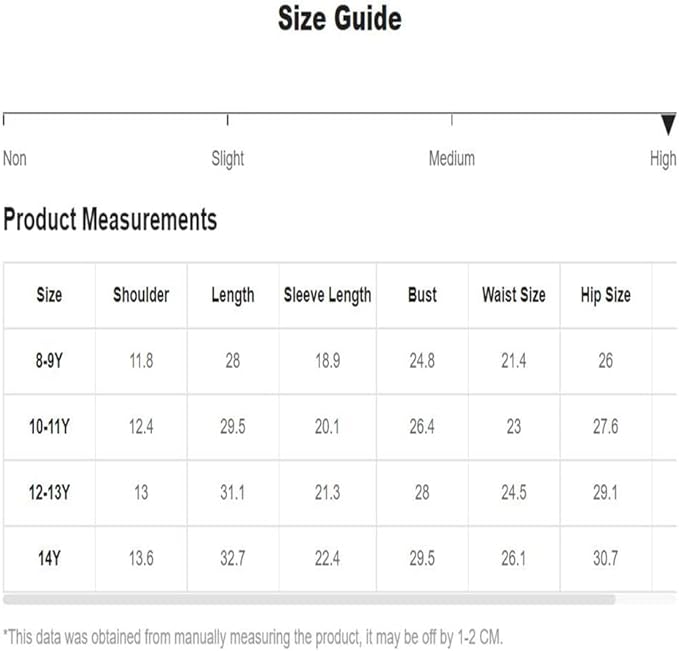Click the Product Measurements heading
Image resolution: width=679 pixels, height=651 pixels.
coord(110,219)
